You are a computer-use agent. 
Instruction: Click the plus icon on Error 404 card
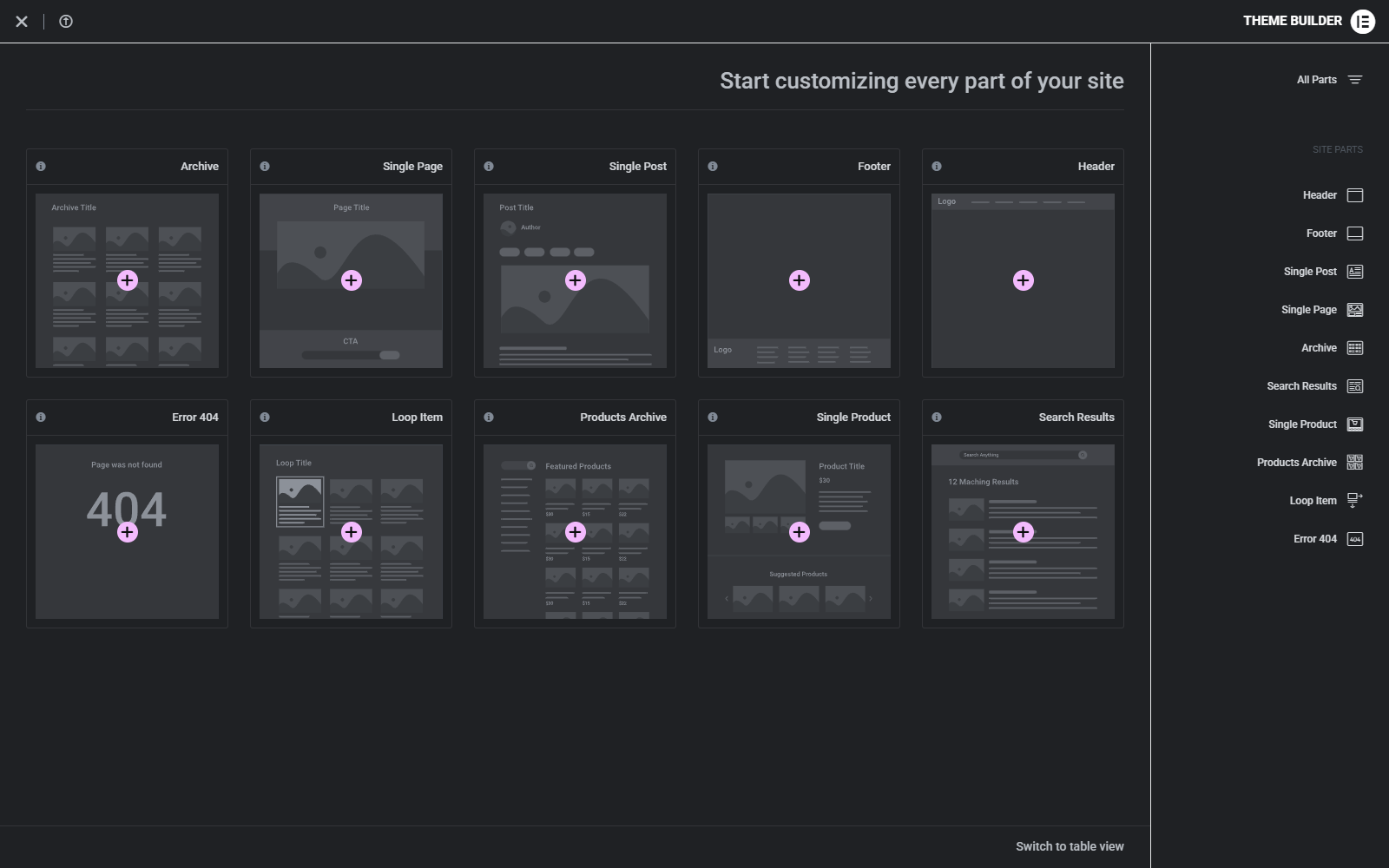click(128, 532)
